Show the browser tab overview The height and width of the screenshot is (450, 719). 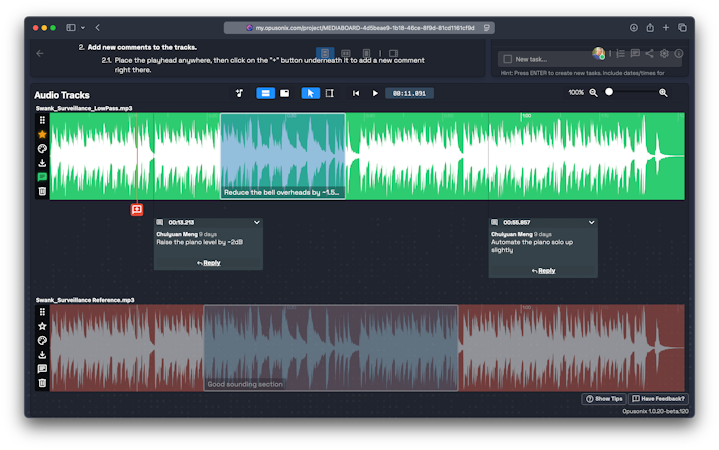(682, 28)
